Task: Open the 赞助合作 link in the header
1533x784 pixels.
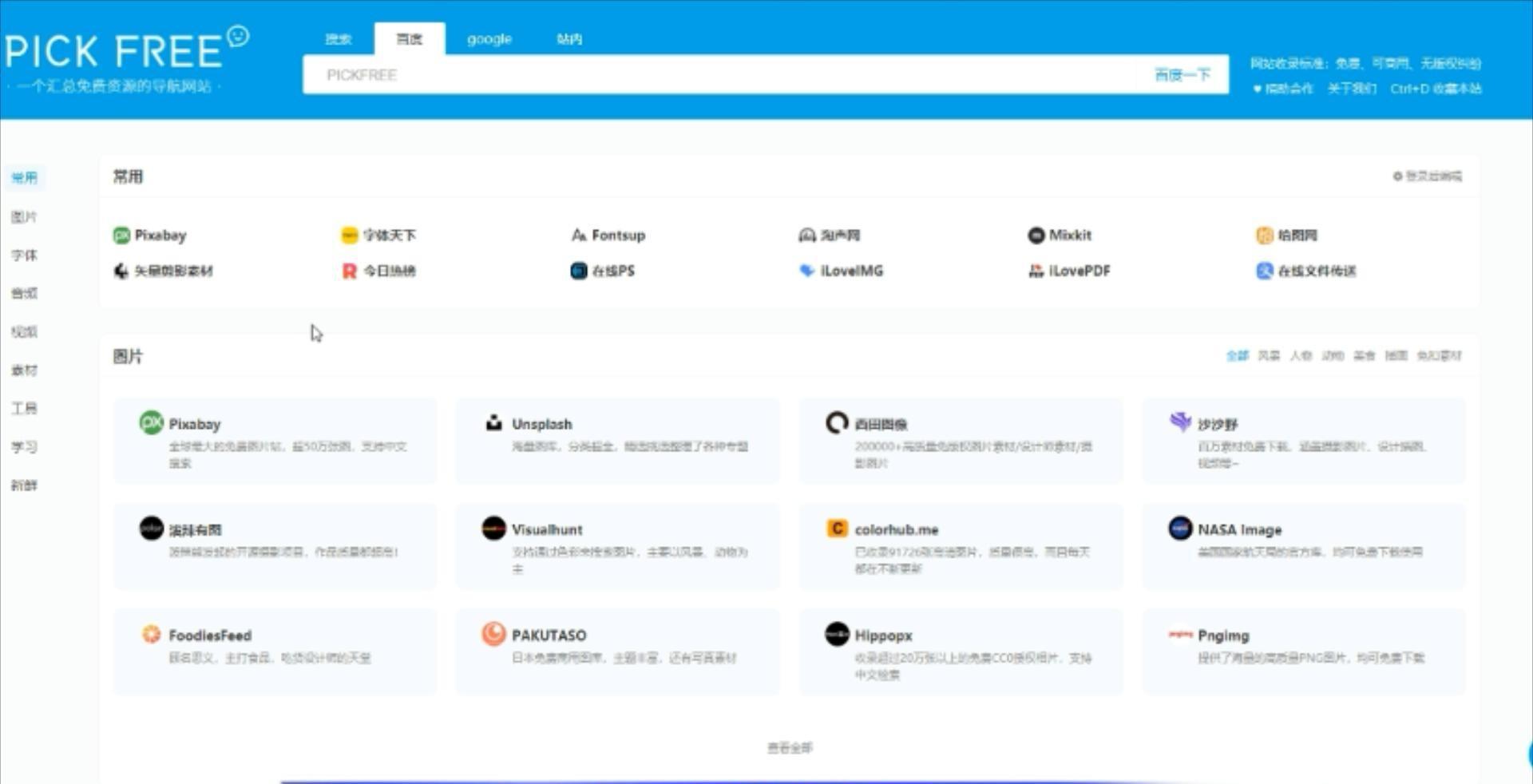Action: (x=1283, y=89)
